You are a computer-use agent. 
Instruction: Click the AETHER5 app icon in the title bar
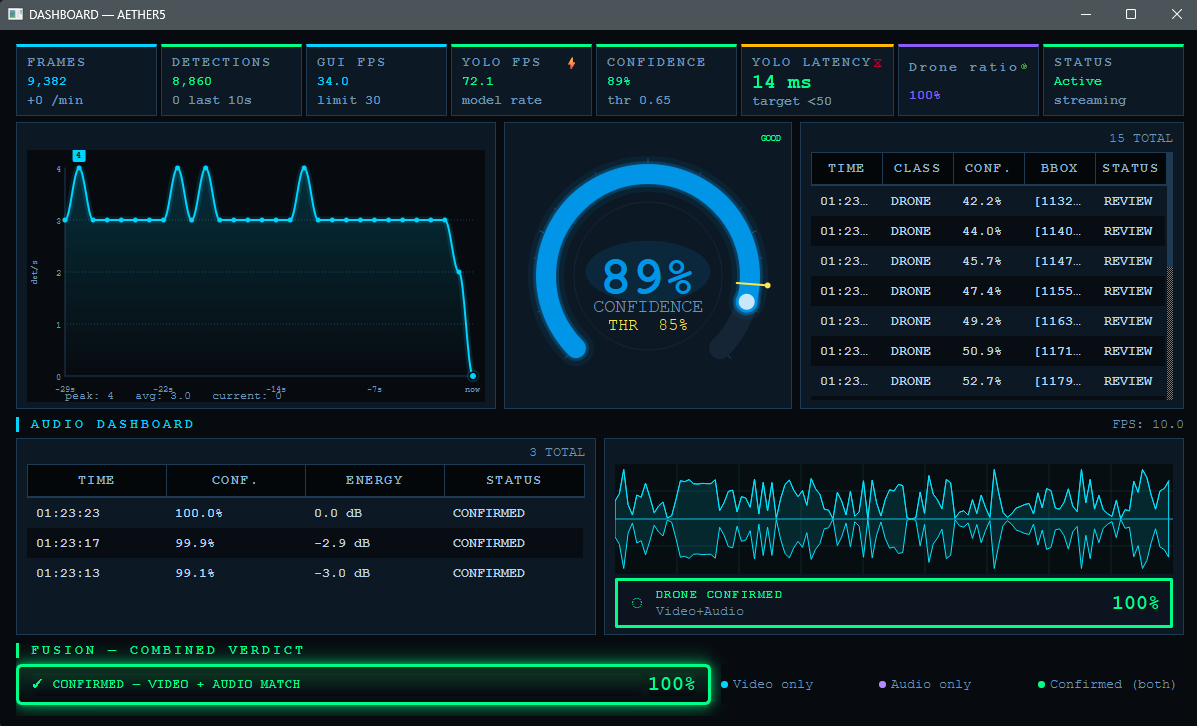(15, 14)
